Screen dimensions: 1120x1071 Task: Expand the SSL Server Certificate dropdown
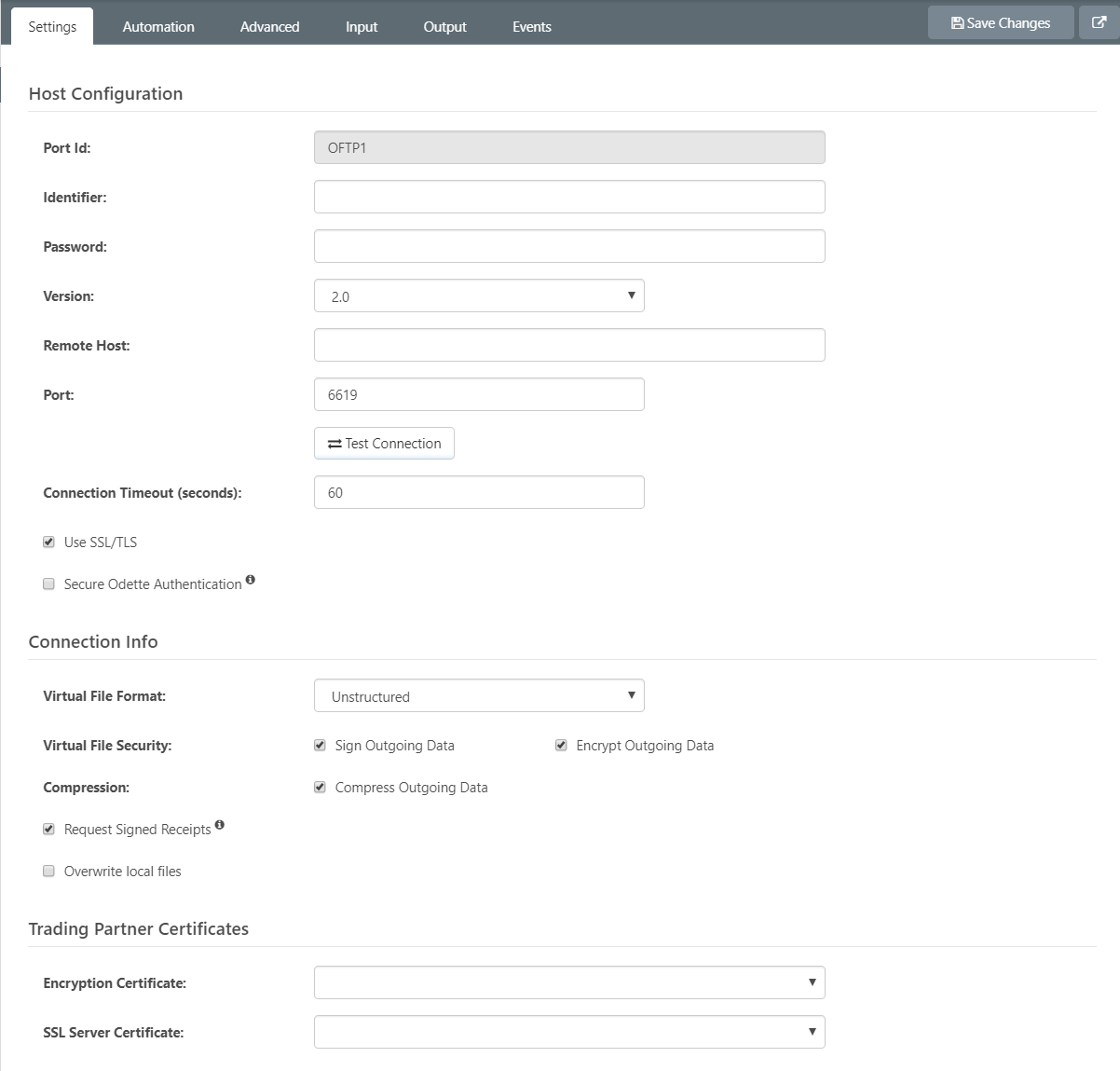point(569,1032)
